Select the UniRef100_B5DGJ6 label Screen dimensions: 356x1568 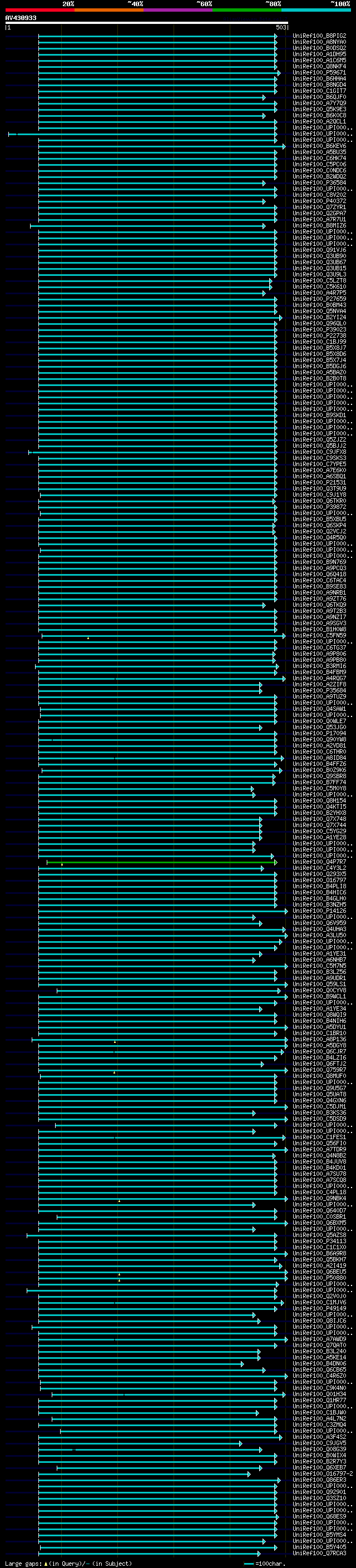(319, 366)
